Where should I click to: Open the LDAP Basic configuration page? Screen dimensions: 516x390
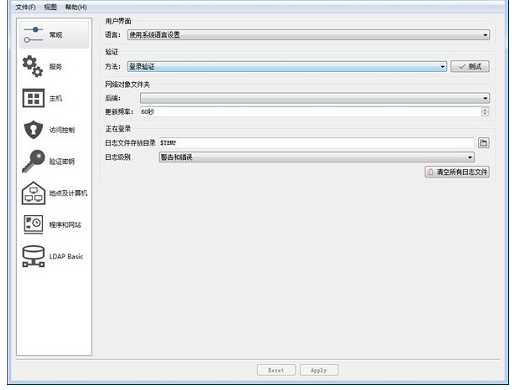(x=54, y=256)
